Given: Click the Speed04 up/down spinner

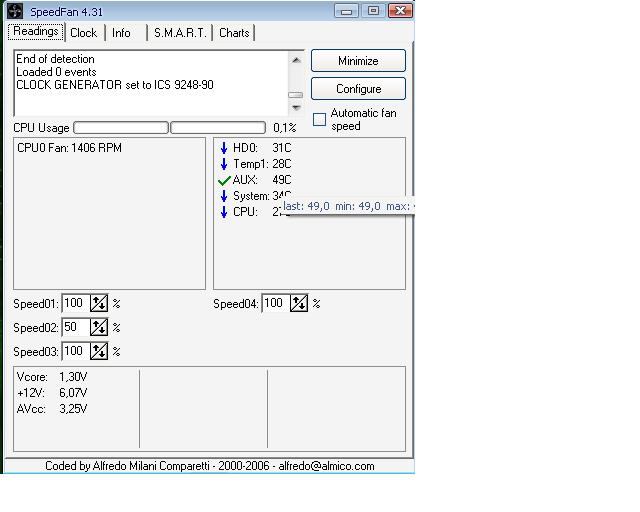Looking at the screenshot, I should click(299, 303).
